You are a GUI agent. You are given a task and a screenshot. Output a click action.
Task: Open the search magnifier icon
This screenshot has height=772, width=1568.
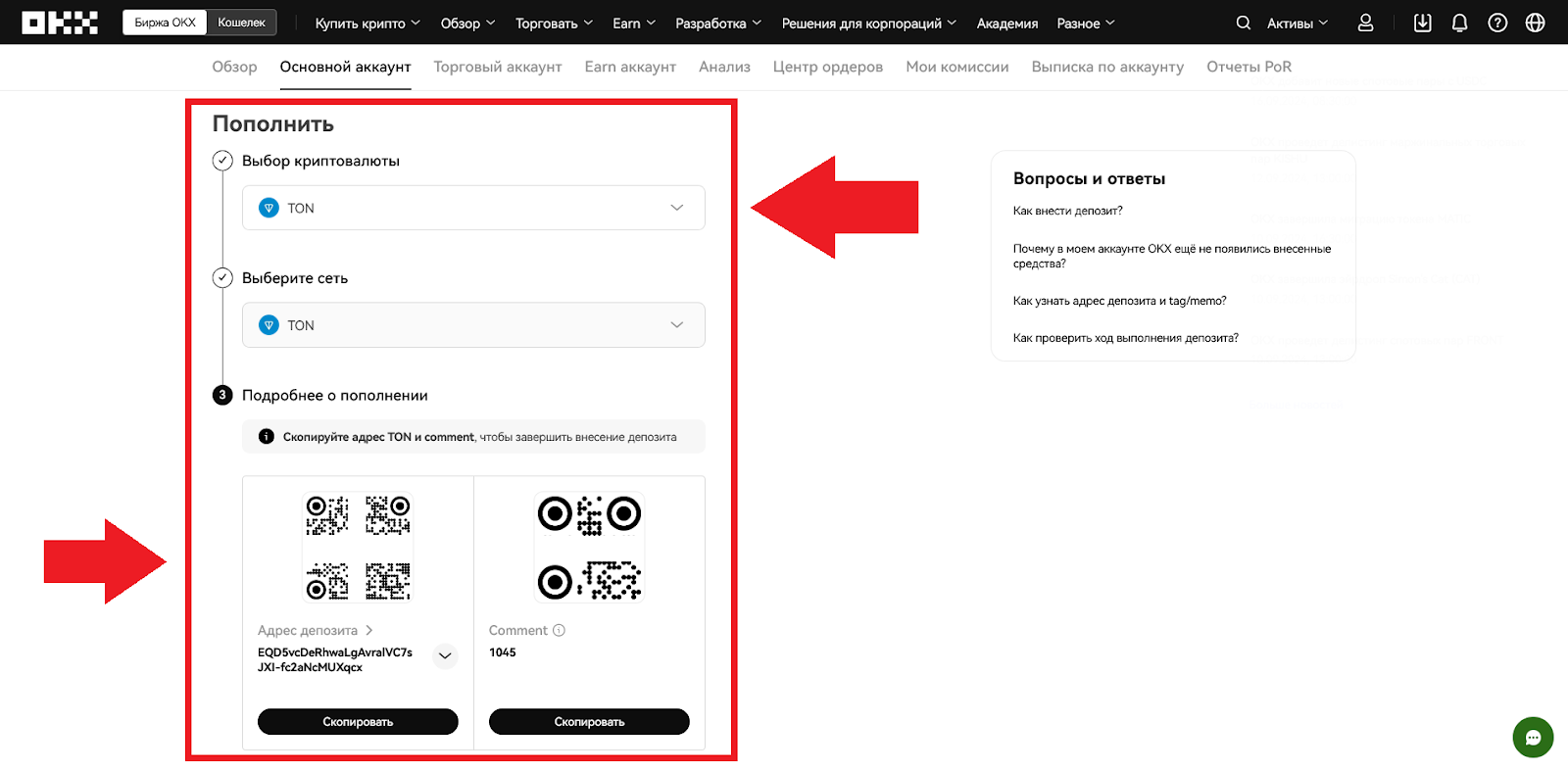pyautogui.click(x=1243, y=23)
